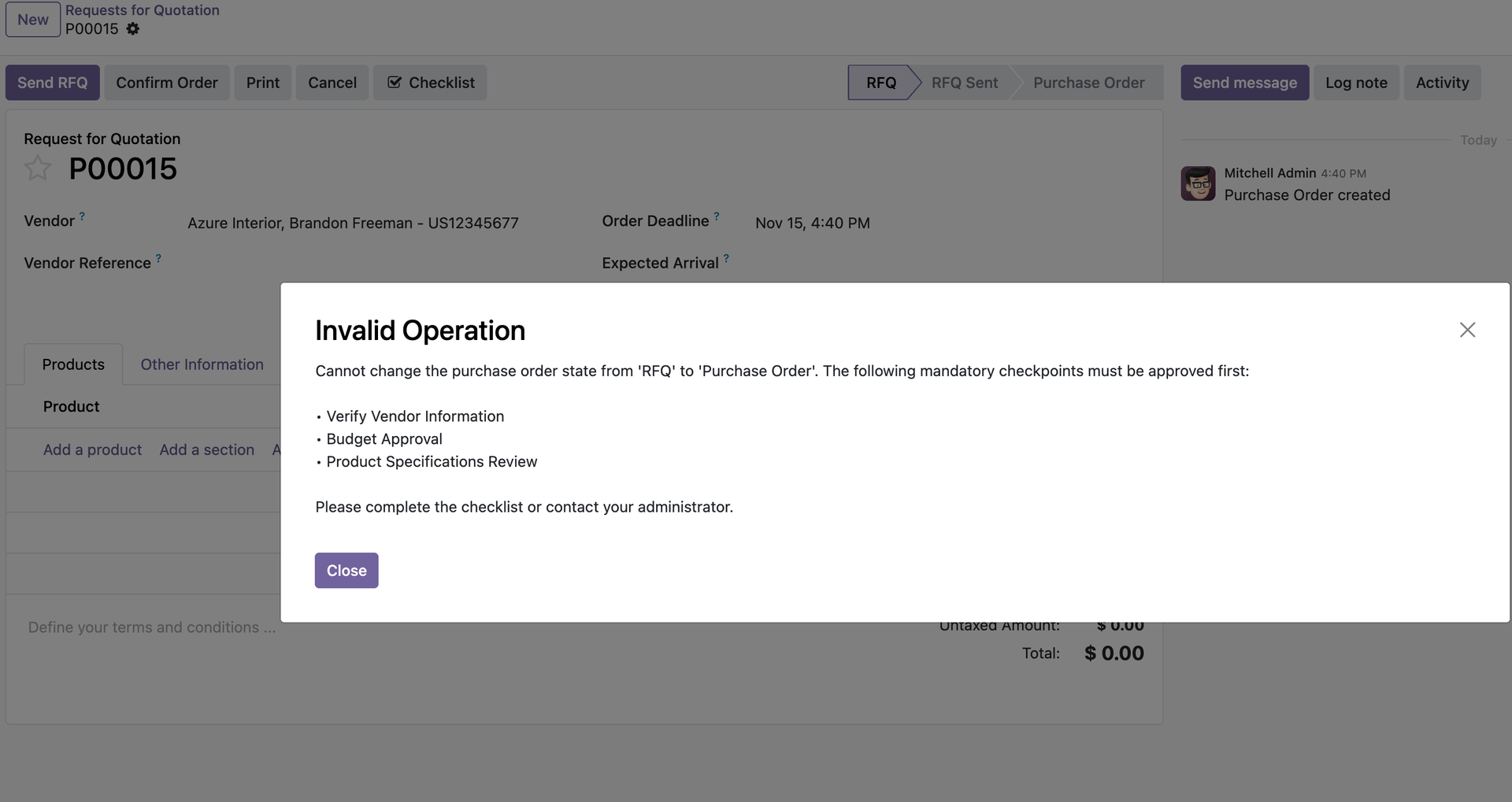Image resolution: width=1512 pixels, height=802 pixels.
Task: Switch to the Other Information tab
Action: pyautogui.click(x=202, y=364)
